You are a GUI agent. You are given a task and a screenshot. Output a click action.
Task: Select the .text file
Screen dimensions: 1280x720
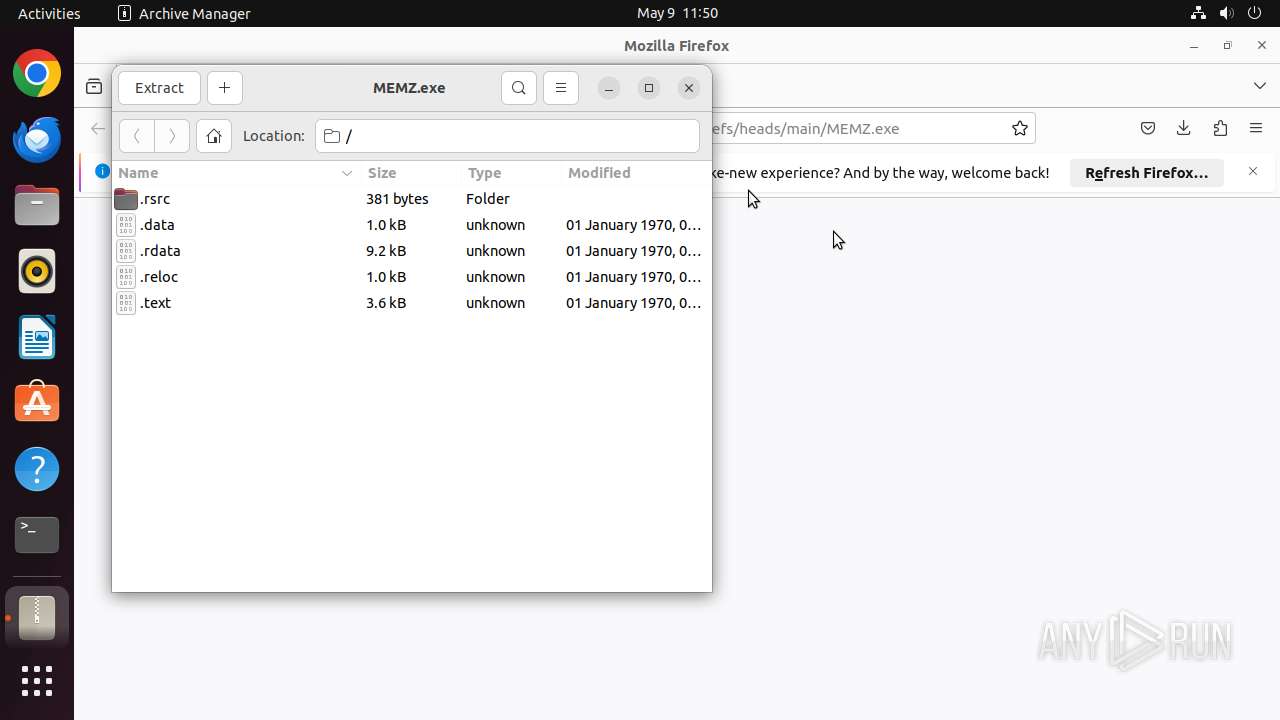coord(411,303)
